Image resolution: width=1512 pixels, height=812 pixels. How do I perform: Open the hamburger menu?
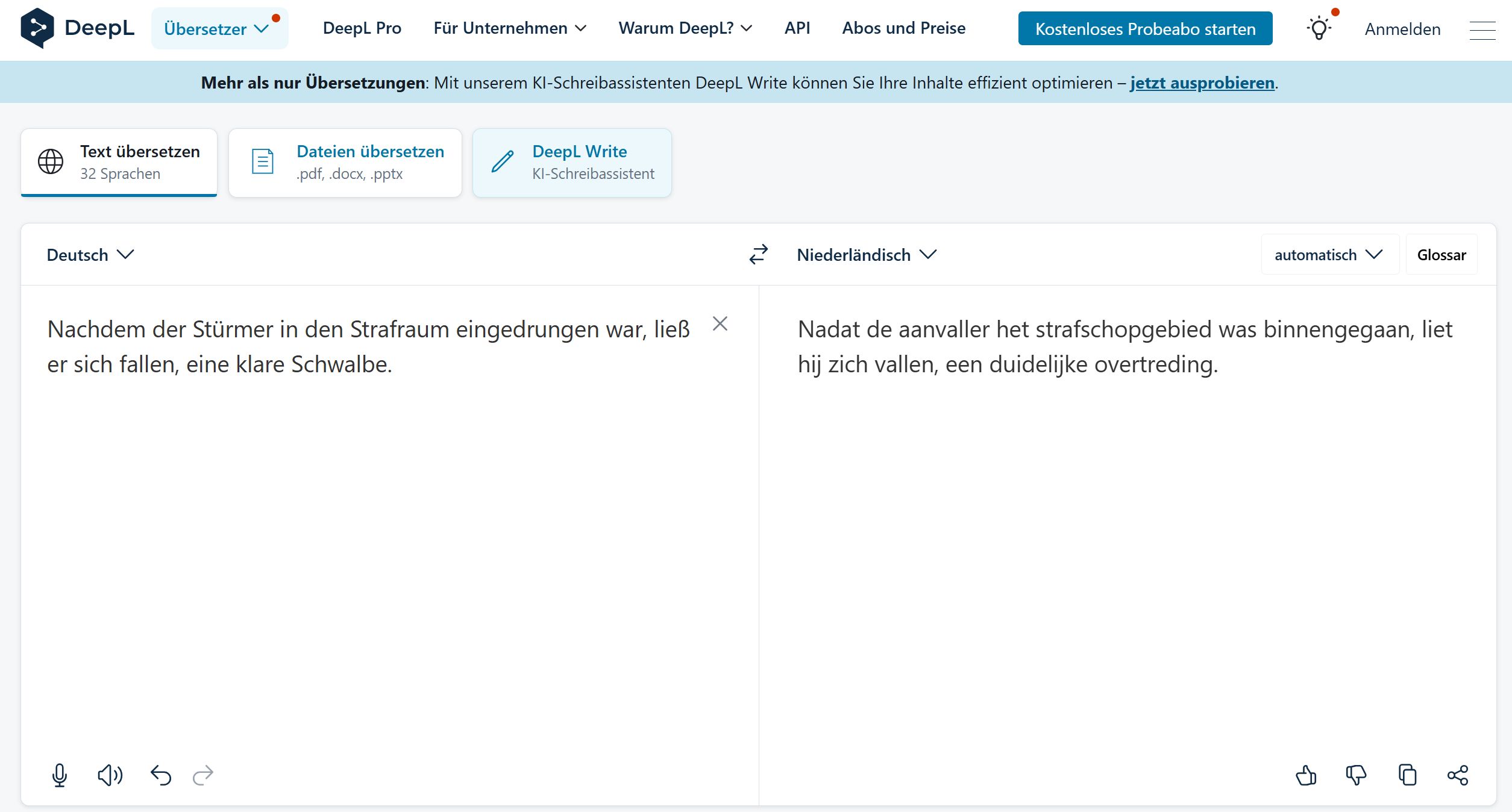pos(1482,30)
